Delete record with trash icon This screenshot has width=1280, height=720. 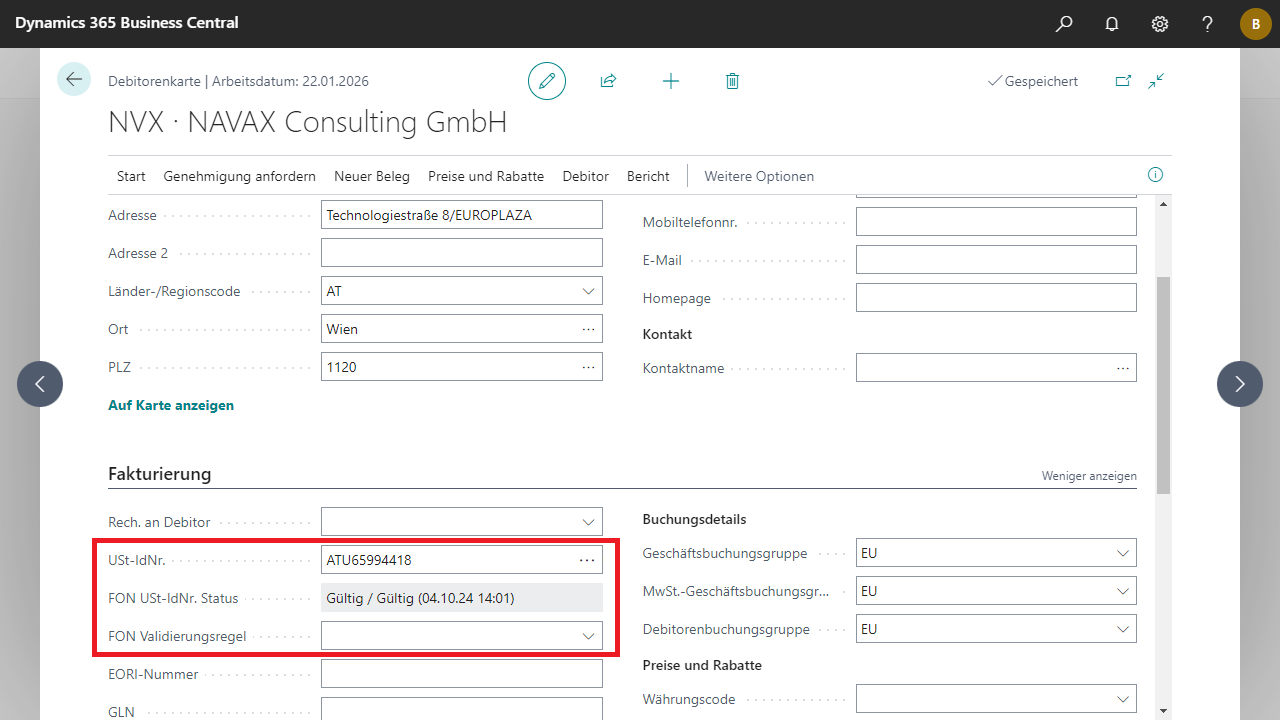732,81
